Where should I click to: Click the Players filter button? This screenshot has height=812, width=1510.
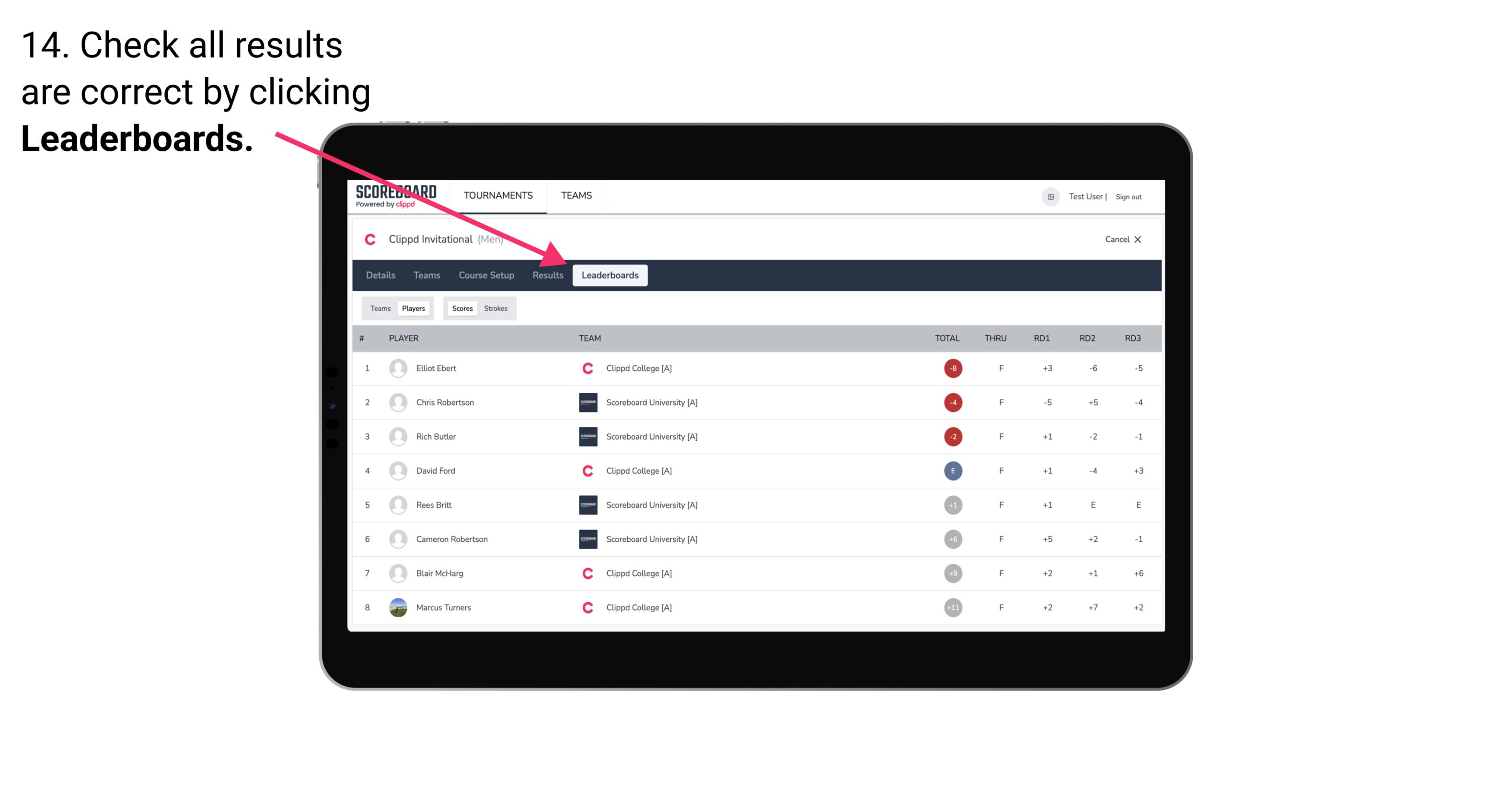click(412, 308)
